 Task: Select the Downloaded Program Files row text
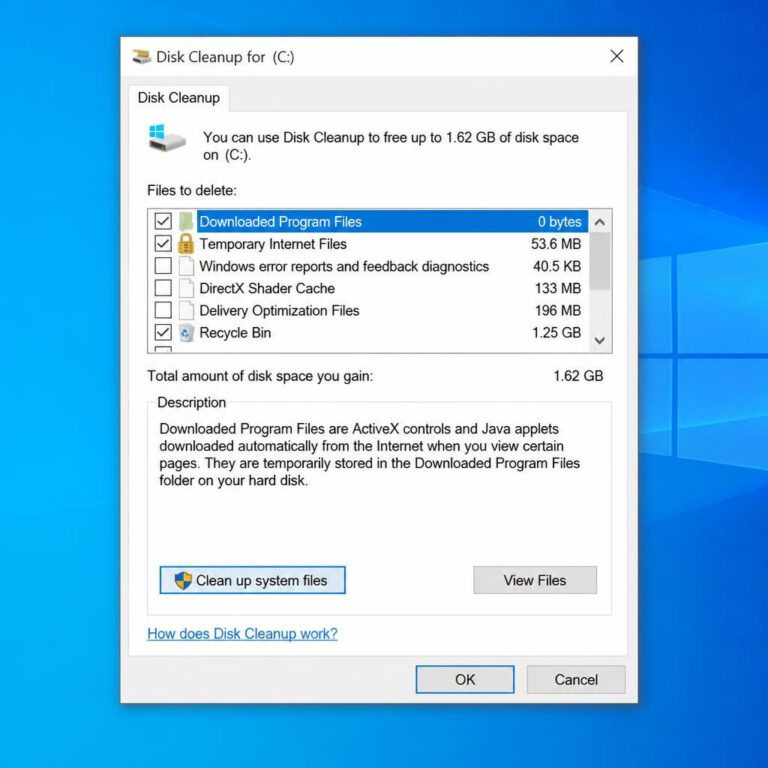point(281,222)
